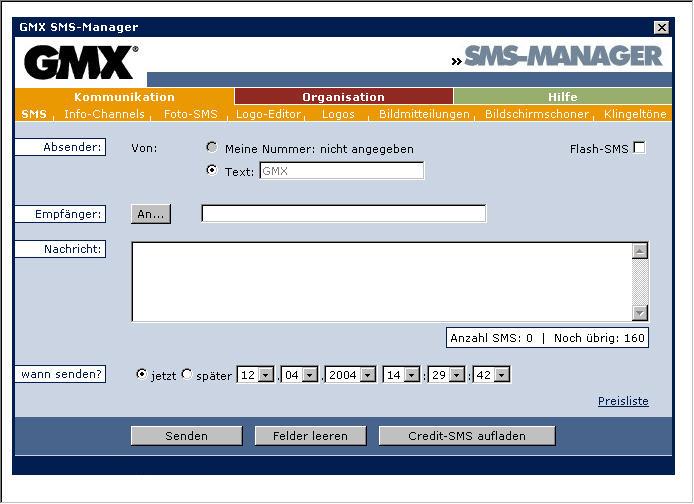Image resolution: width=694 pixels, height=504 pixels.
Task: Open the Preisliste link
Action: [623, 401]
